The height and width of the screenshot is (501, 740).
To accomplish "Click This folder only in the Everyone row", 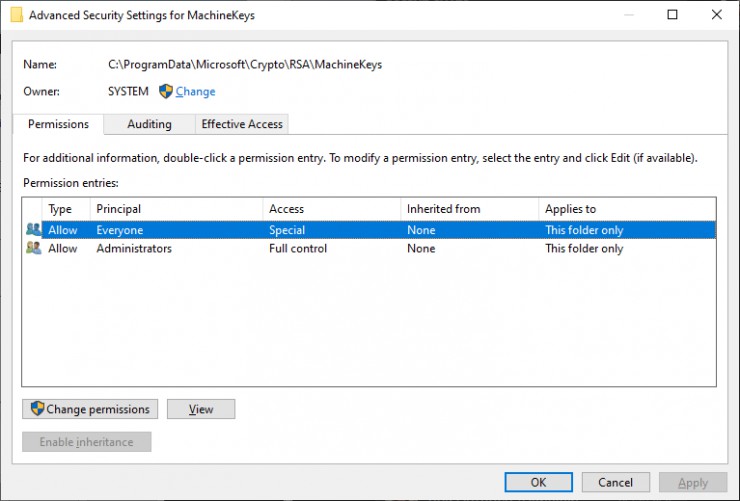I will pyautogui.click(x=584, y=230).
